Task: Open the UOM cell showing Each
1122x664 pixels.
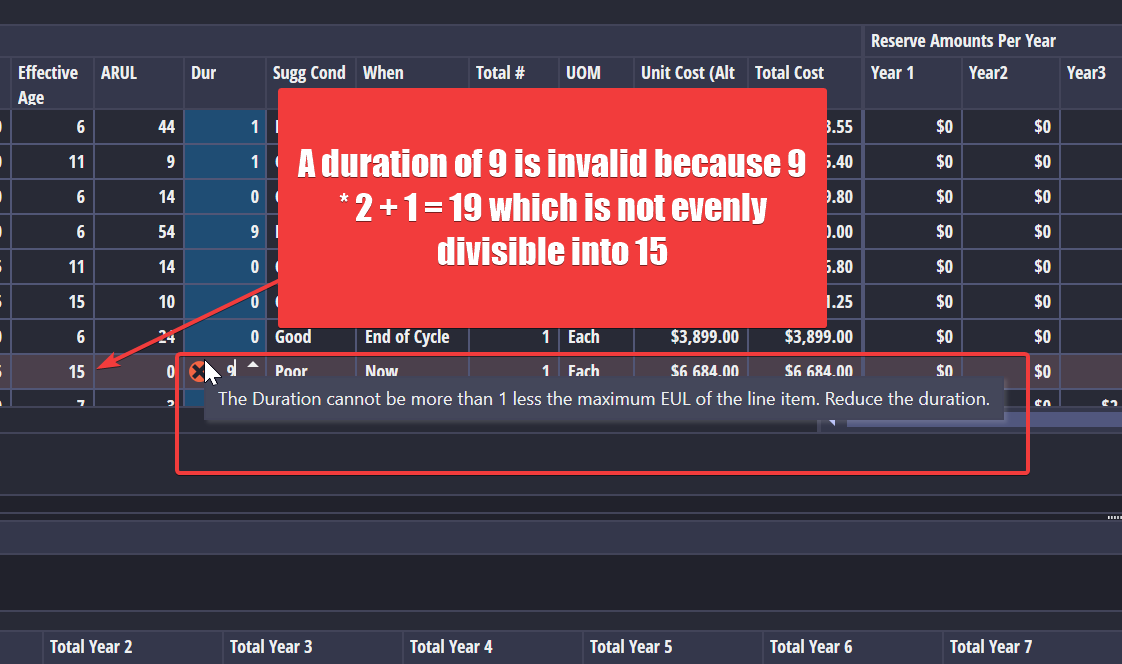Action: point(584,371)
